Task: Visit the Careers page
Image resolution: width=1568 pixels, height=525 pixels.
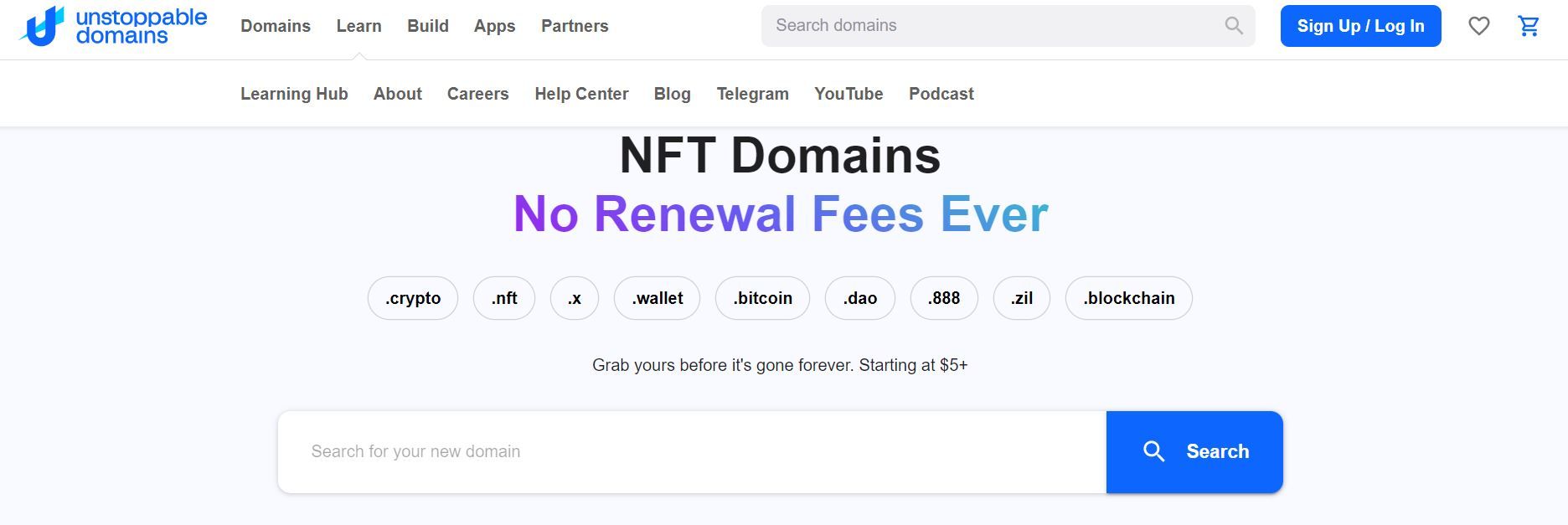Action: coord(478,94)
